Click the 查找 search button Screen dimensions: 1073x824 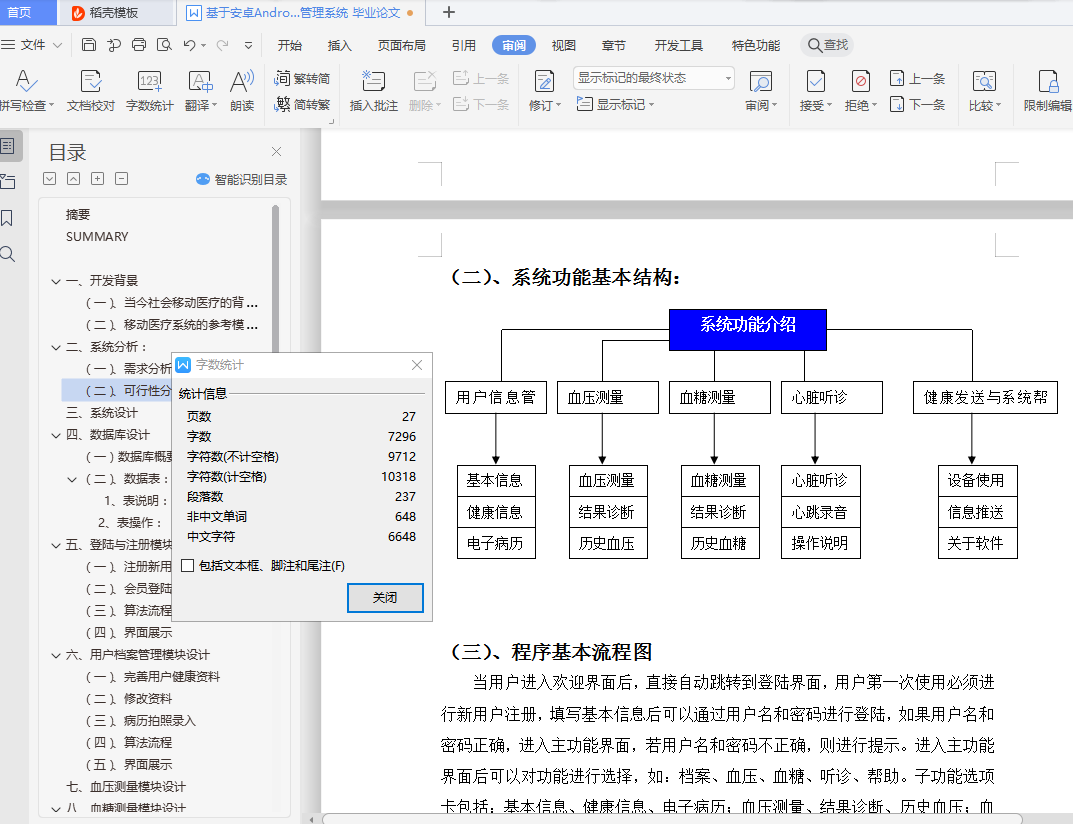827,45
